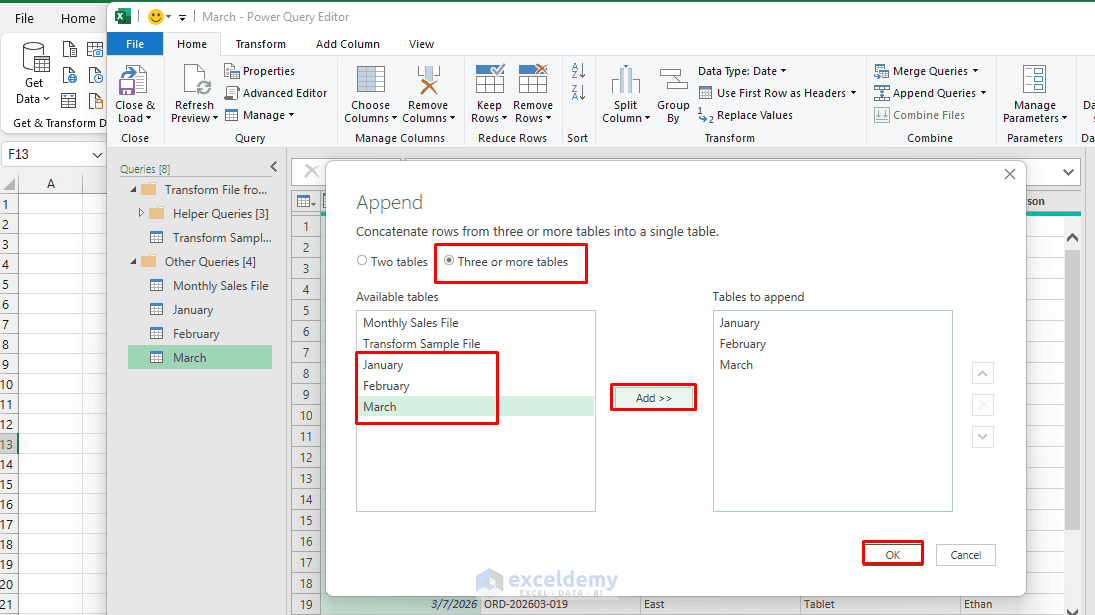Switch to the Transform tab

(x=260, y=44)
